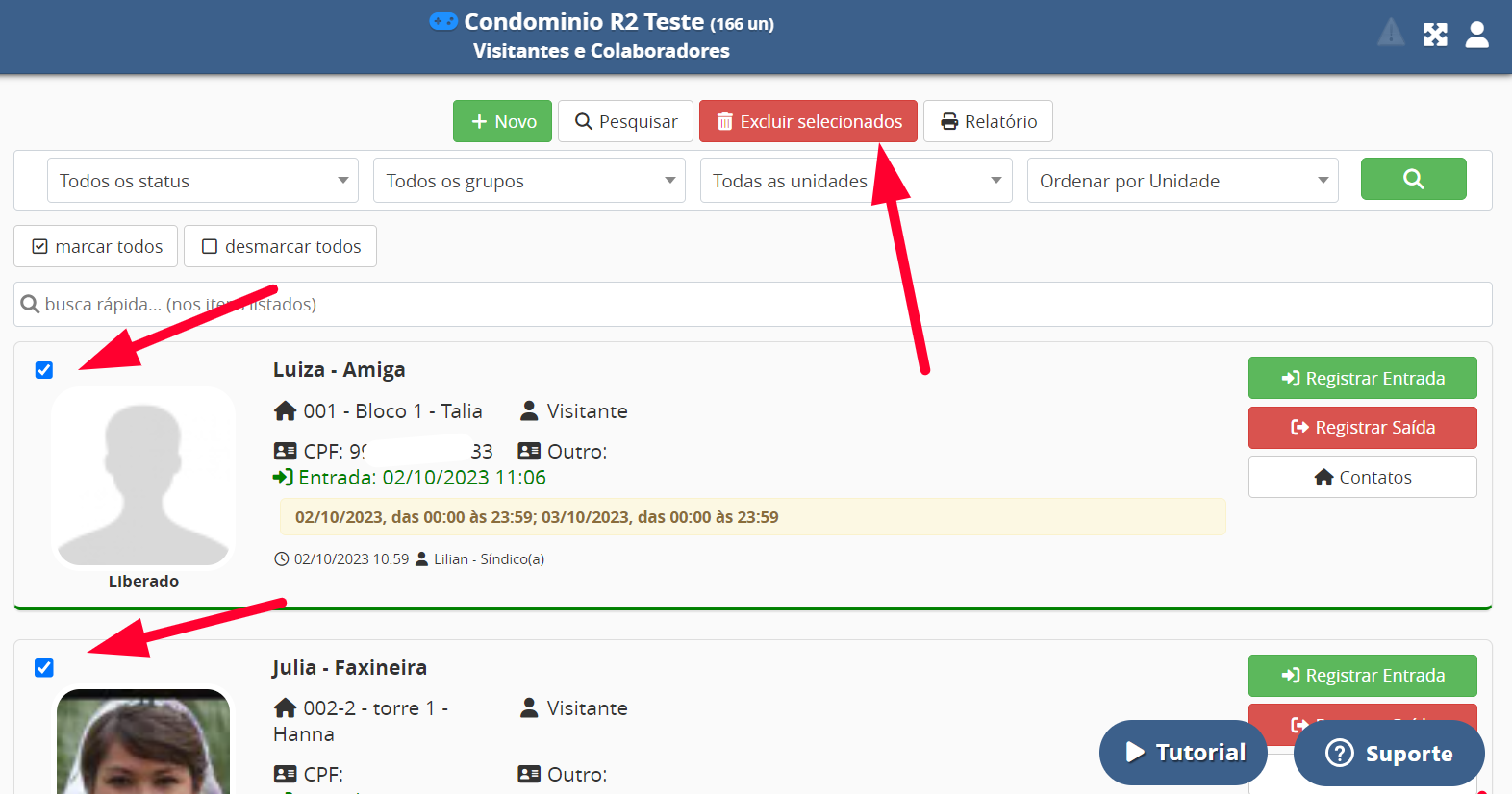Open Contatos for Luiza - Amiga

pos(1362,477)
